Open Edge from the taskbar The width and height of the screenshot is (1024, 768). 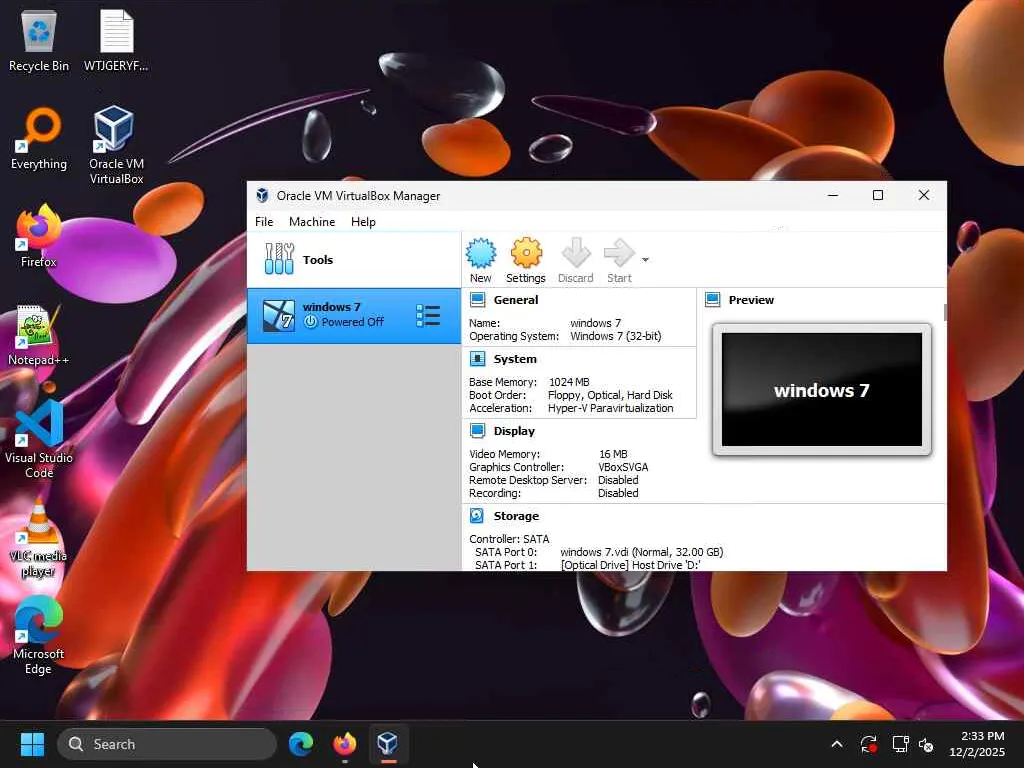click(x=301, y=744)
